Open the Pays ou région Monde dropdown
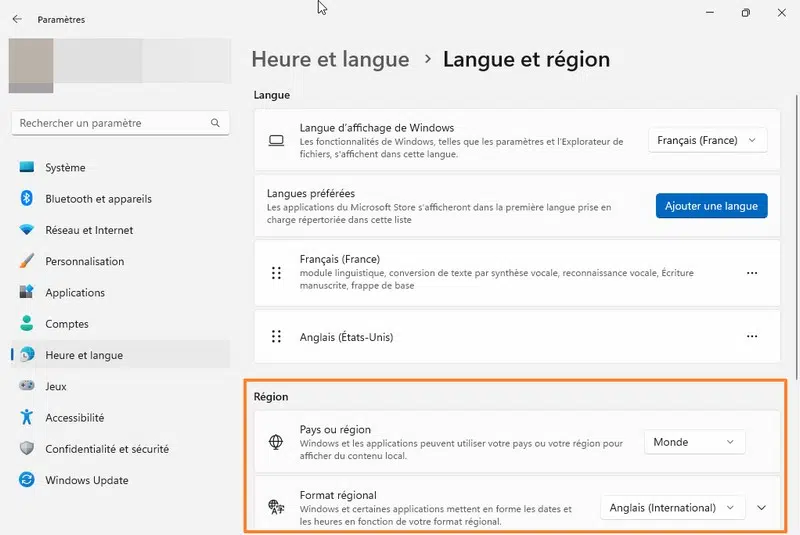This screenshot has height=535, width=800. click(x=694, y=442)
